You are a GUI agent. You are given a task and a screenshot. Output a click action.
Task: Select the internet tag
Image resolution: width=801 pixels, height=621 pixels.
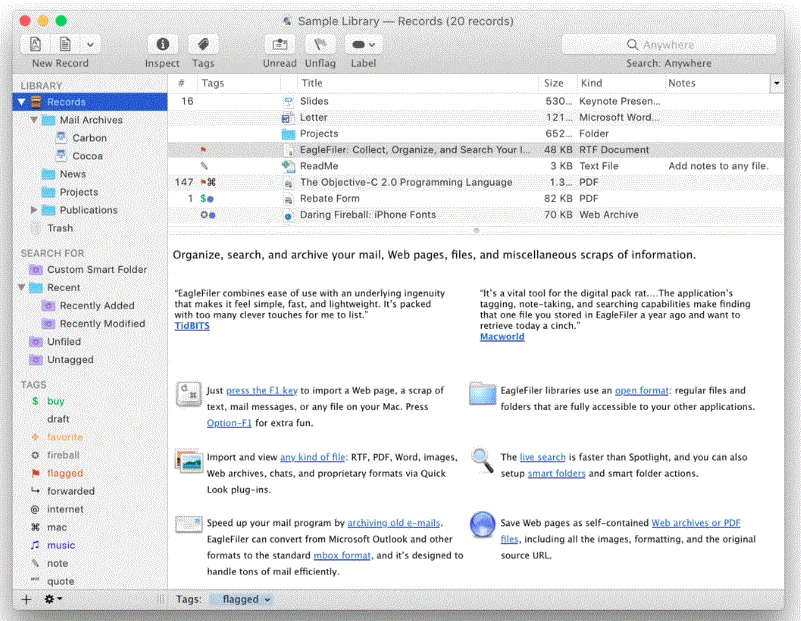point(65,509)
